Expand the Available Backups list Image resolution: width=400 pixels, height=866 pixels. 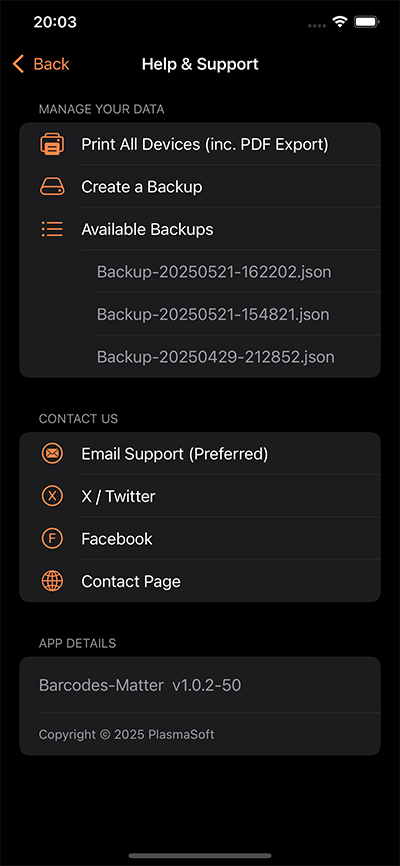click(x=200, y=229)
